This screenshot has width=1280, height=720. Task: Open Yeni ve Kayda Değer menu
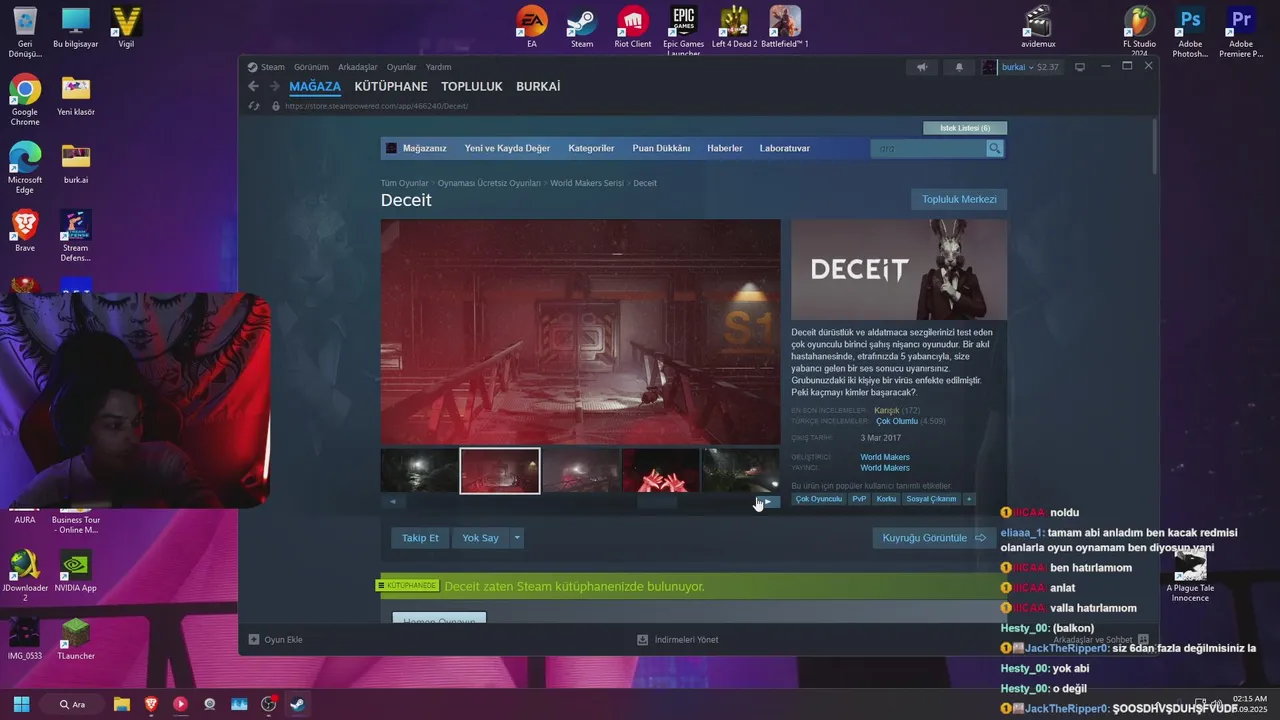point(507,148)
